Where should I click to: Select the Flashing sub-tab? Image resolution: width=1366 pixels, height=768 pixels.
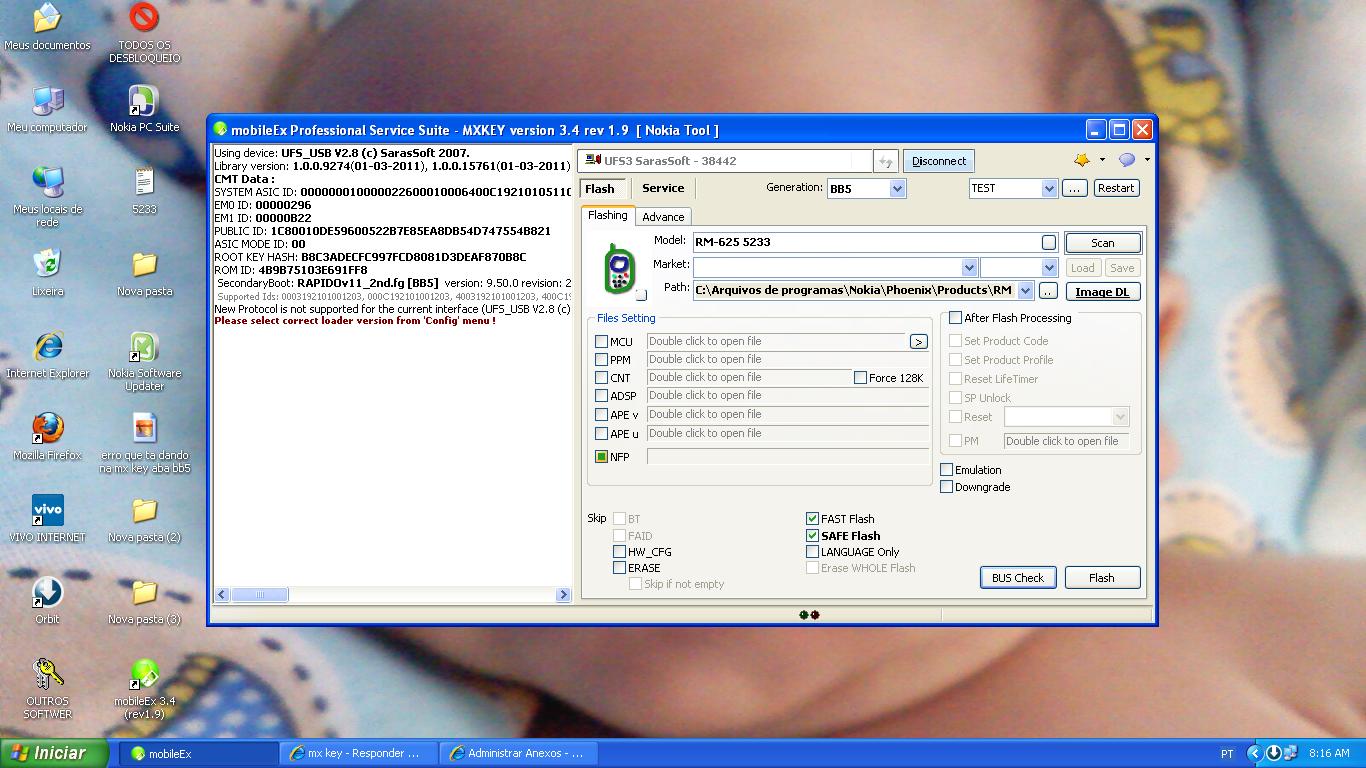click(607, 215)
